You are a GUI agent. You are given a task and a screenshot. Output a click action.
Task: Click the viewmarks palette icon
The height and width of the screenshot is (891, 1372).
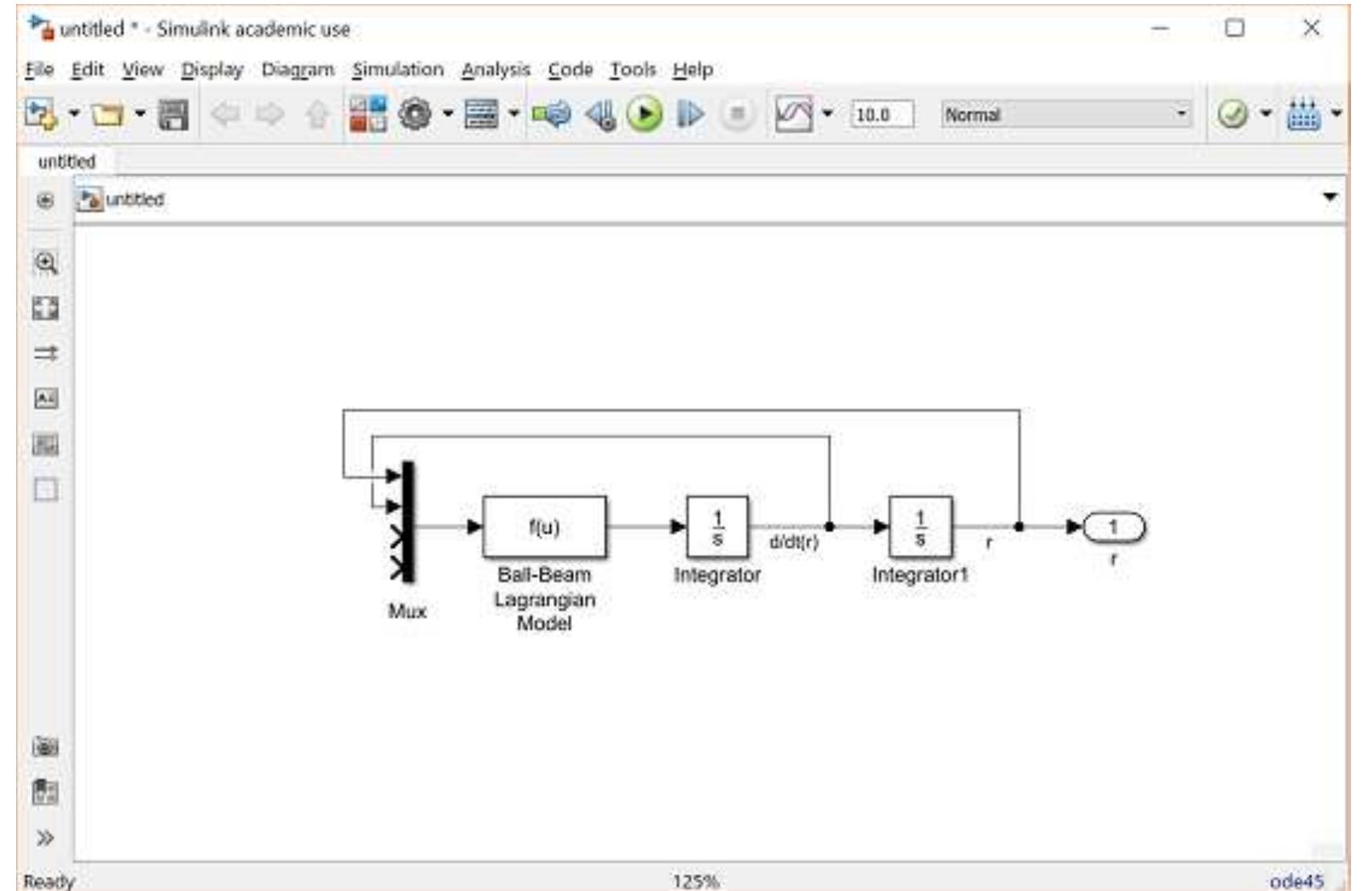pyautogui.click(x=46, y=792)
